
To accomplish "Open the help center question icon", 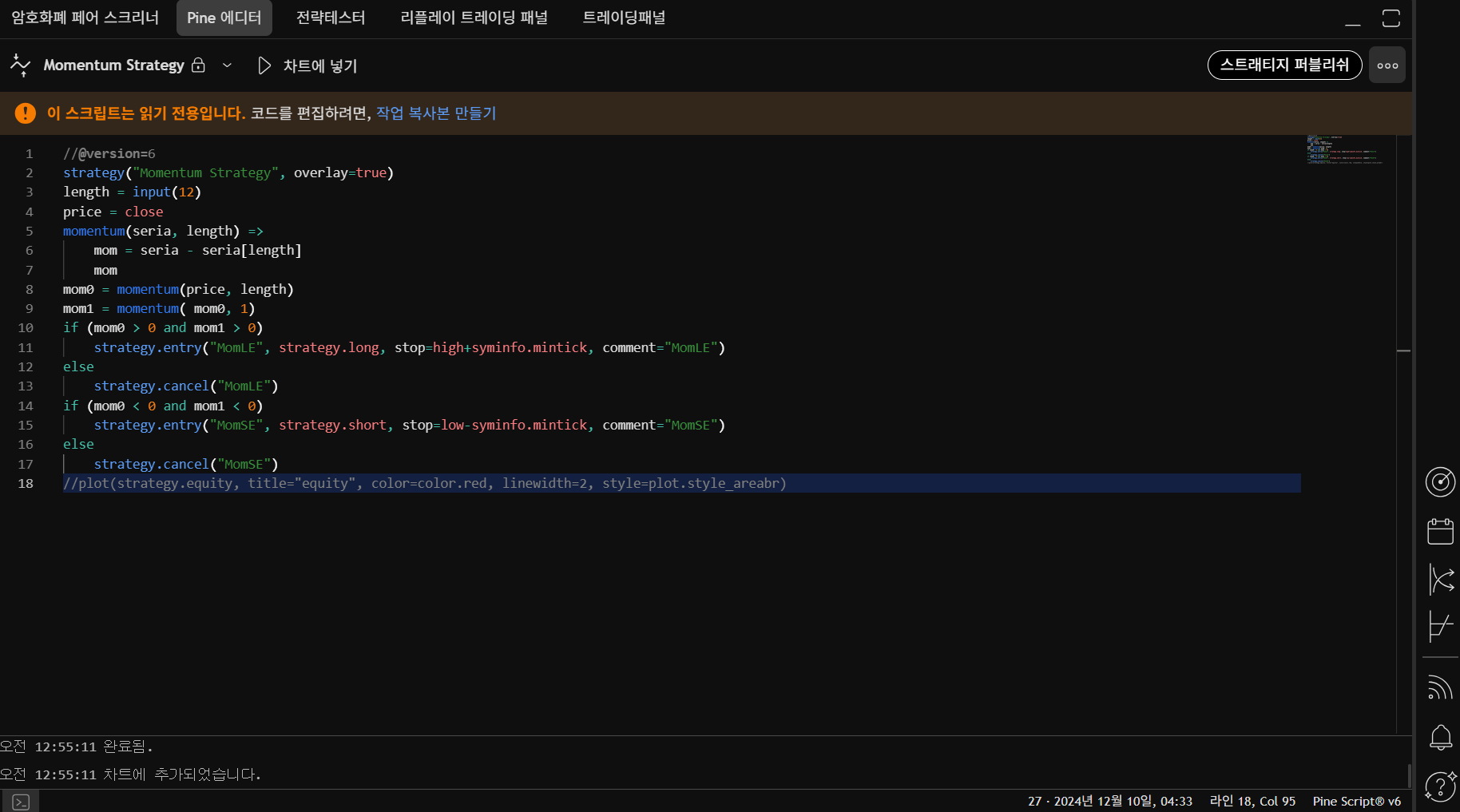I will pyautogui.click(x=1441, y=786).
